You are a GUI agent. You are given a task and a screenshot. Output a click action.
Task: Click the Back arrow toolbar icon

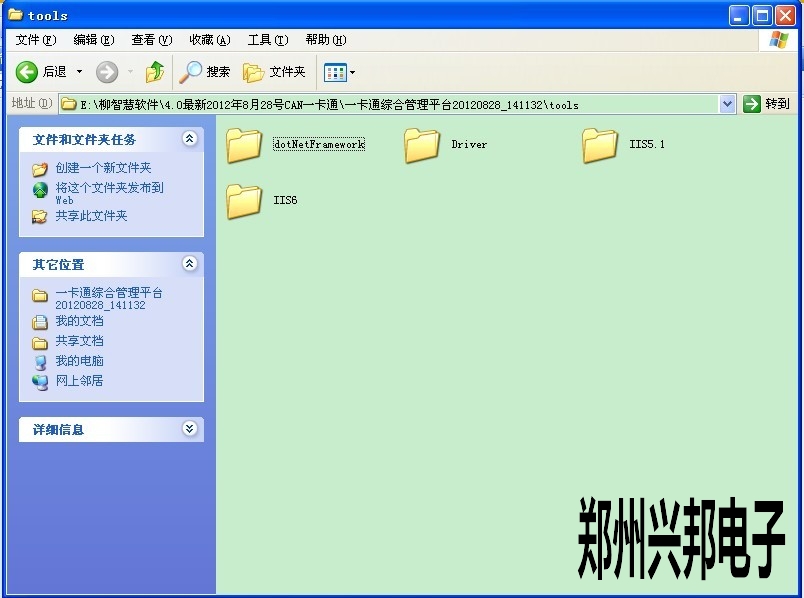27,72
